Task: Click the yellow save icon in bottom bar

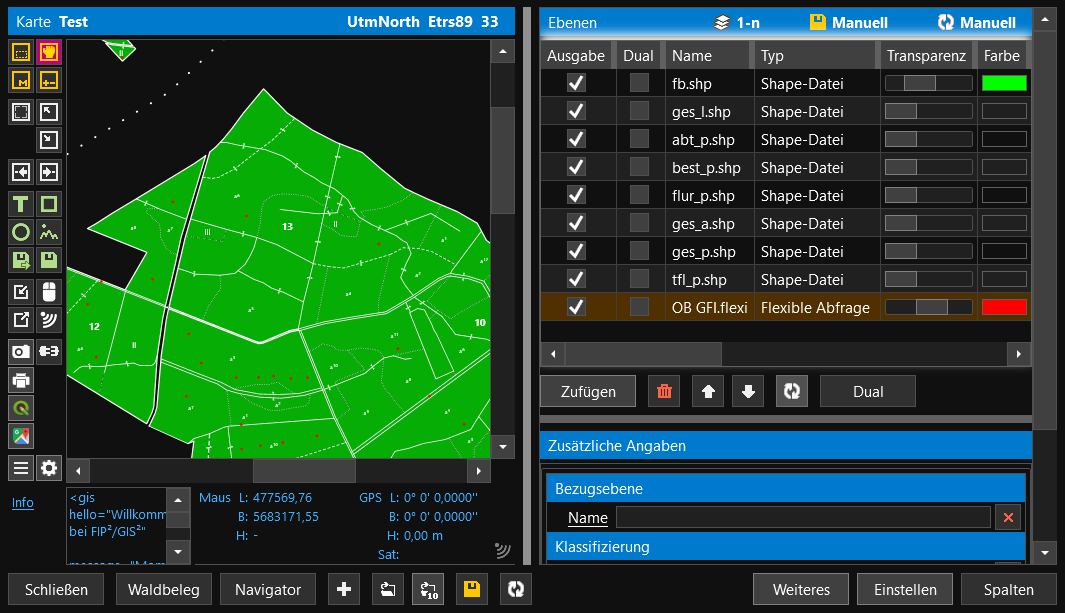Action: tap(472, 590)
